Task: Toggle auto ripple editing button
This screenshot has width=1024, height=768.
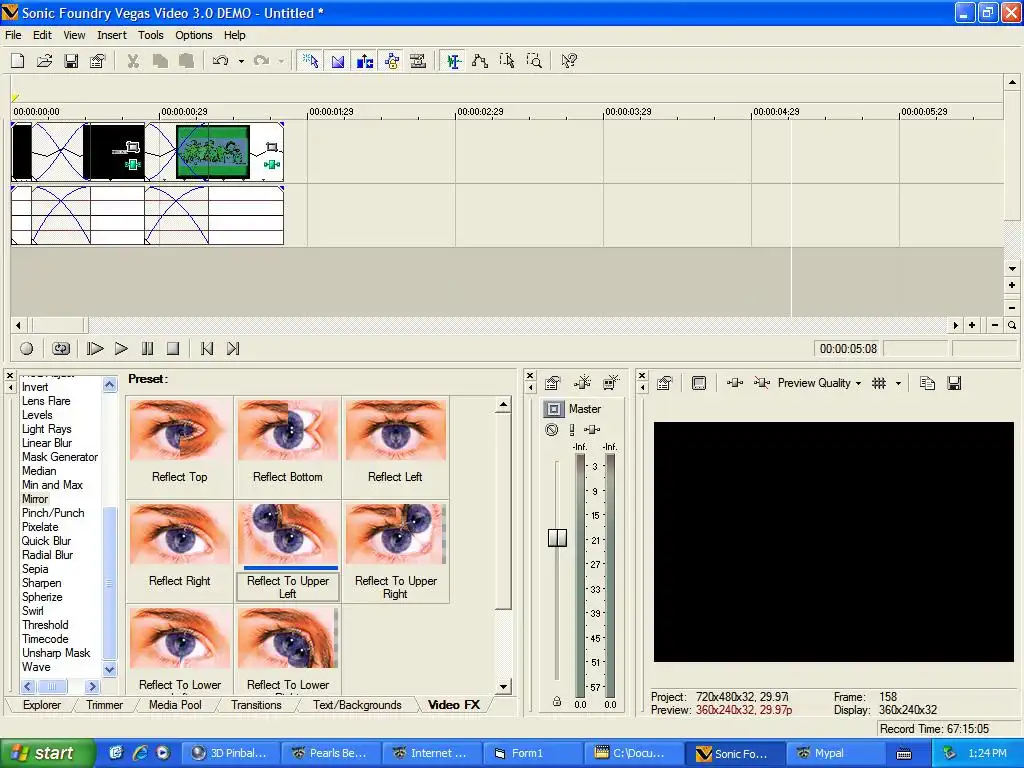Action: pyautogui.click(x=364, y=61)
